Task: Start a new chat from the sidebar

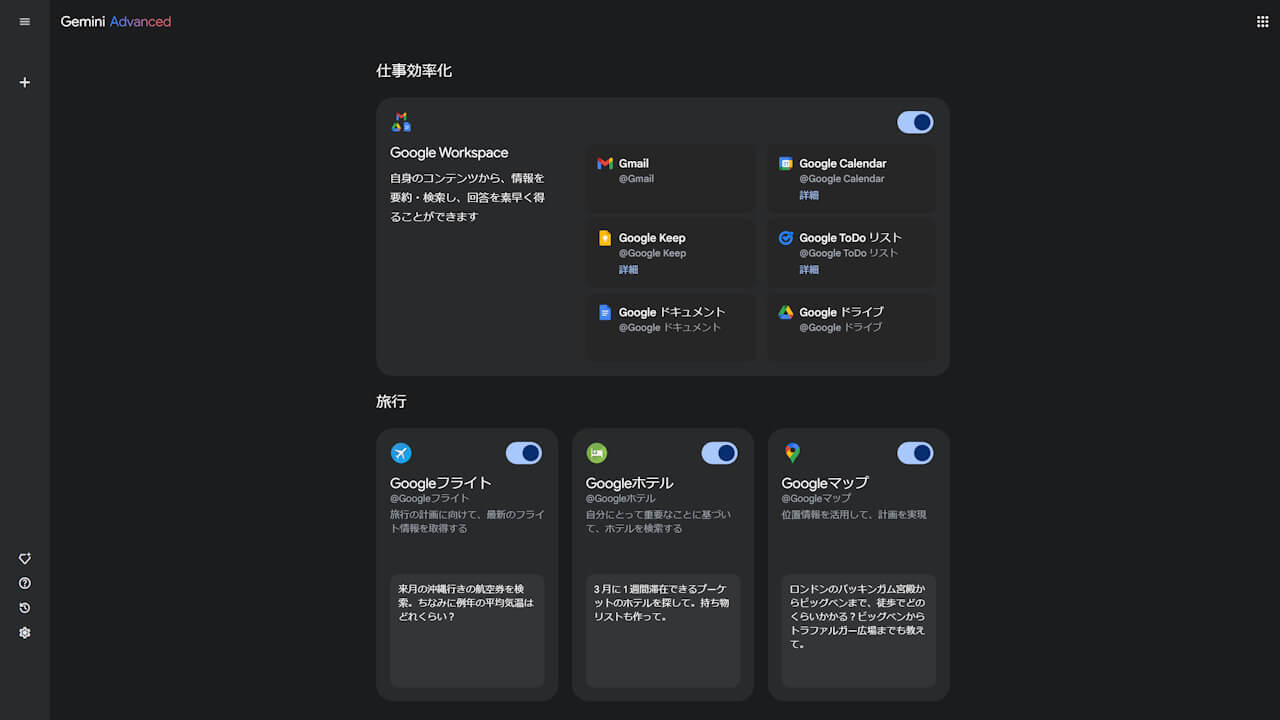Action: tap(24, 82)
